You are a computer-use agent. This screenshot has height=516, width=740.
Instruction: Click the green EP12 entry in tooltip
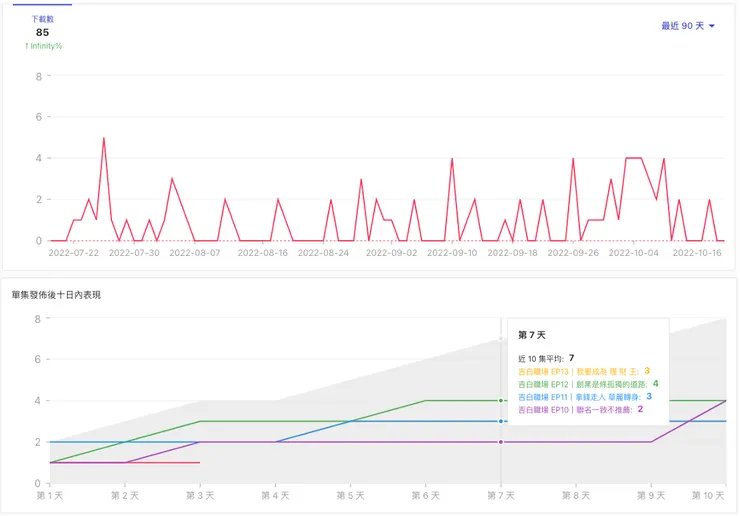pos(588,384)
